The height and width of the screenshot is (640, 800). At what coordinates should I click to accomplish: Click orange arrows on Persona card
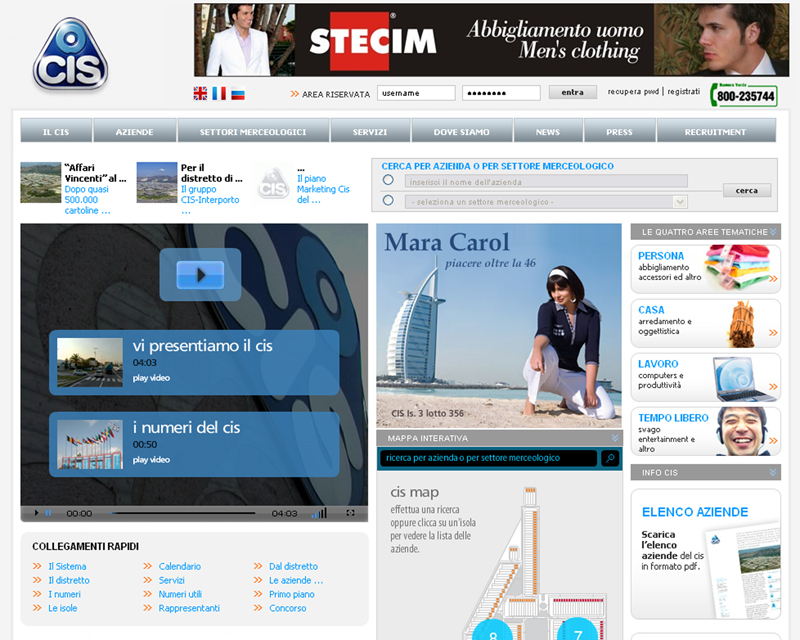click(773, 279)
